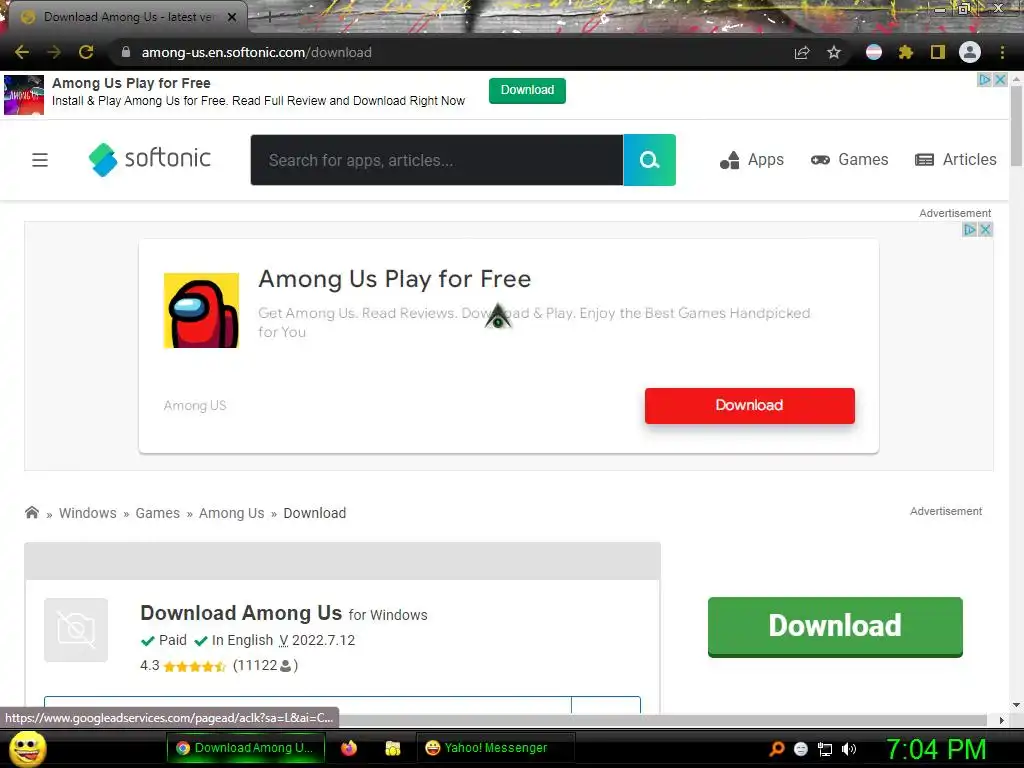The height and width of the screenshot is (768, 1024).
Task: Open the Games section
Action: click(850, 160)
